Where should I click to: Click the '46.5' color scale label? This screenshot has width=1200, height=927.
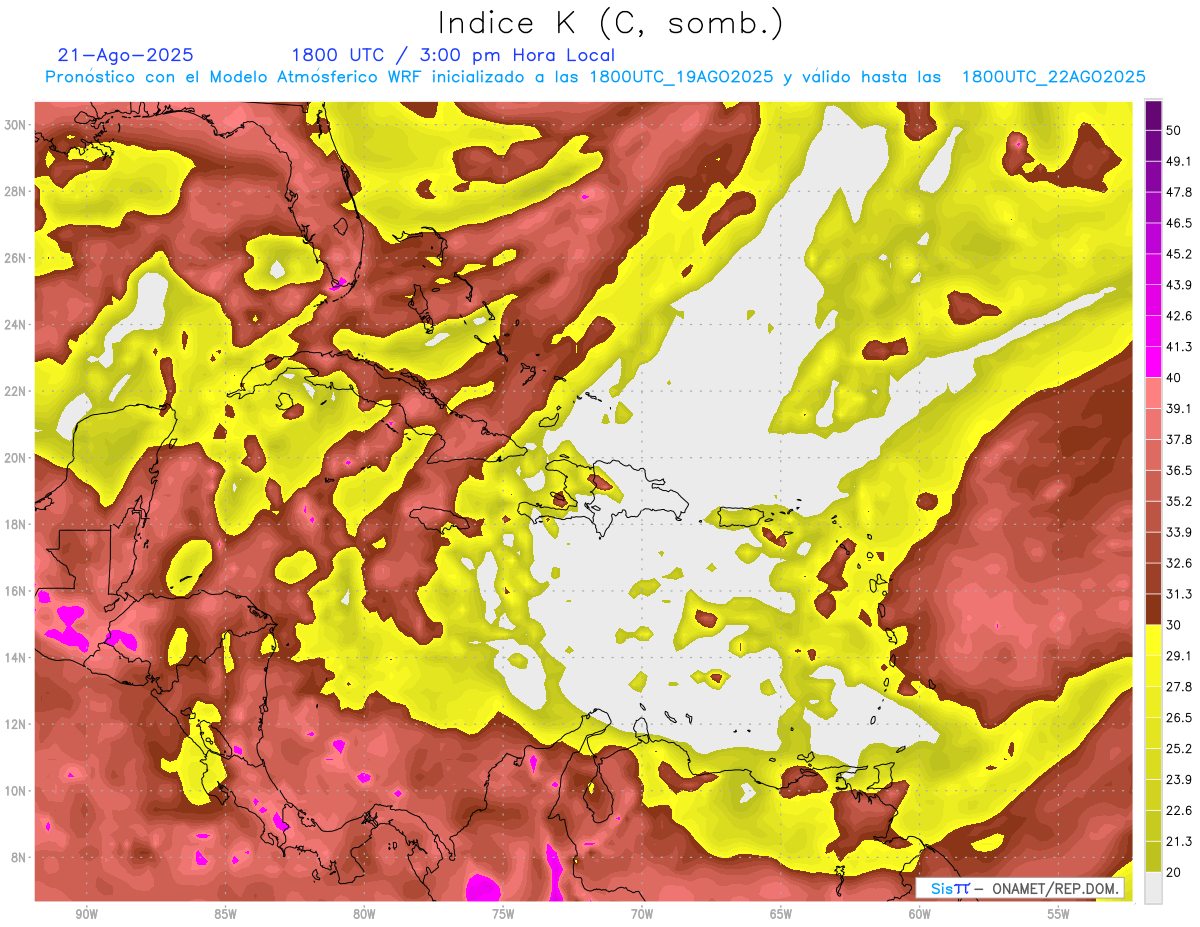click(1179, 222)
